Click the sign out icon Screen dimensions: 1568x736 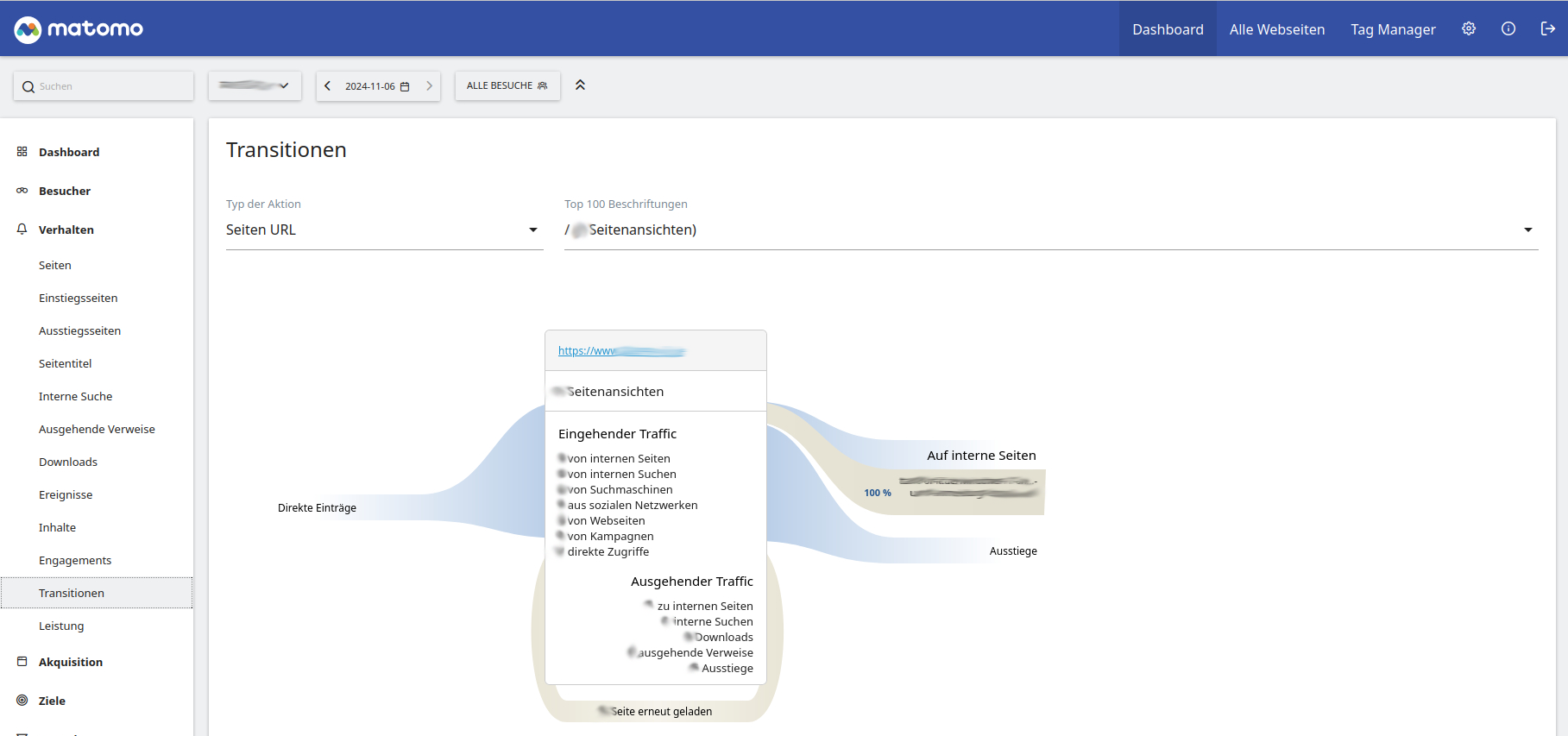coord(1548,28)
